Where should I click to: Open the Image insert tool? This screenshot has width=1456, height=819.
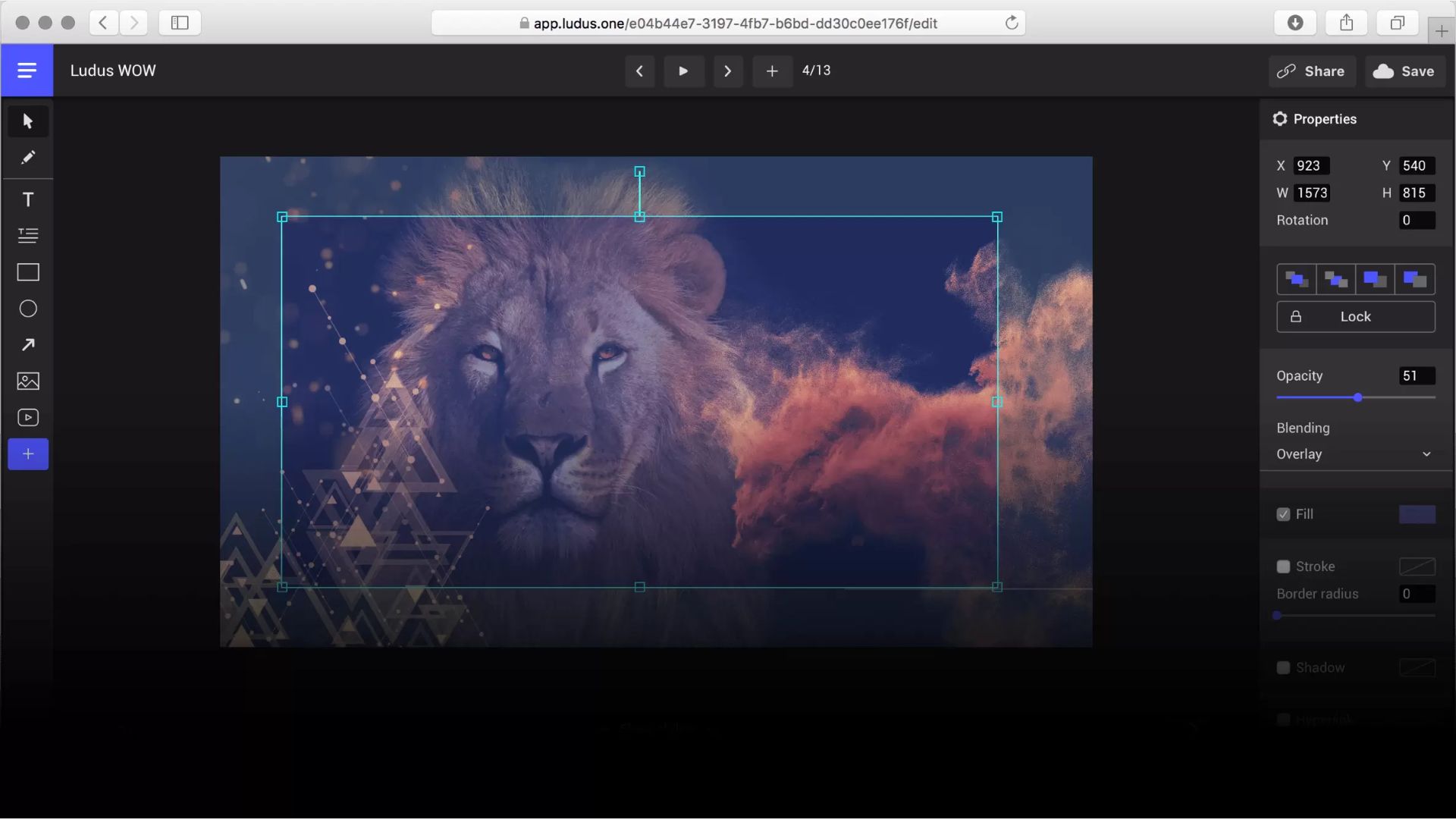click(x=28, y=381)
